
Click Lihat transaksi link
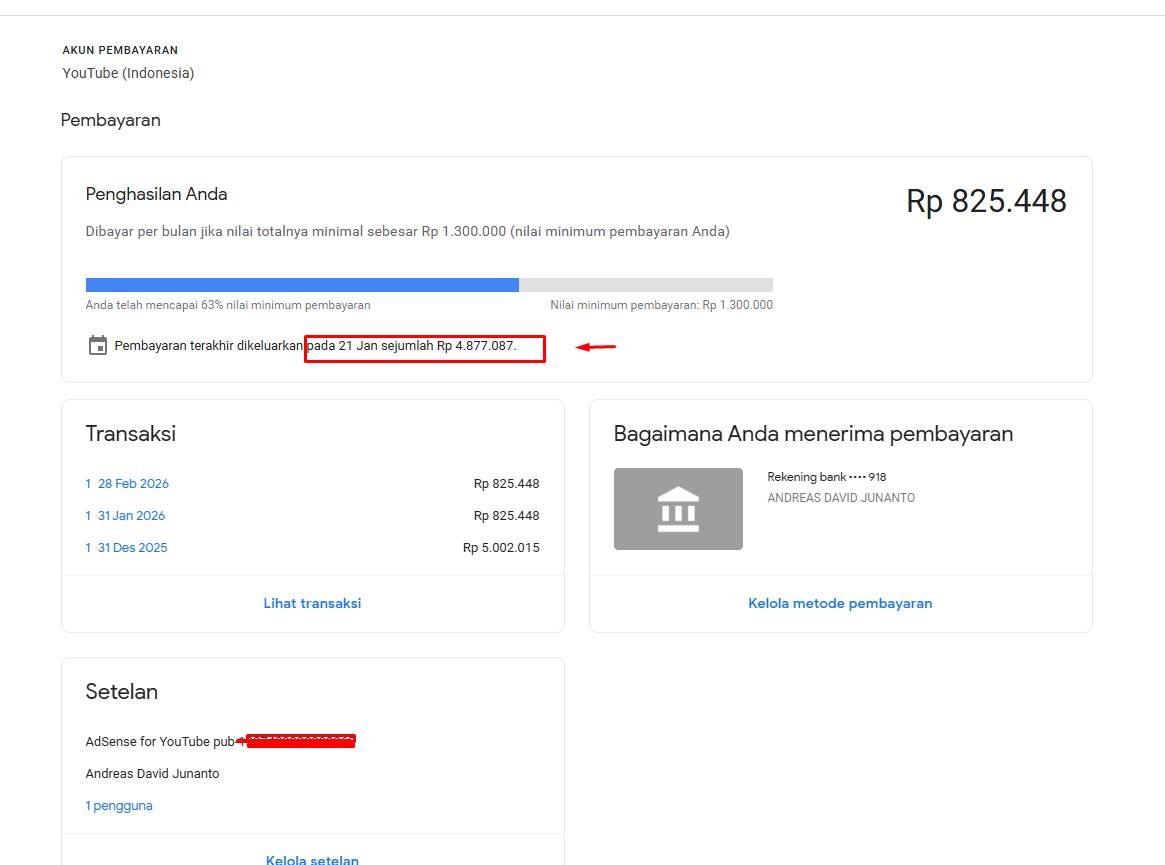pyautogui.click(x=312, y=604)
